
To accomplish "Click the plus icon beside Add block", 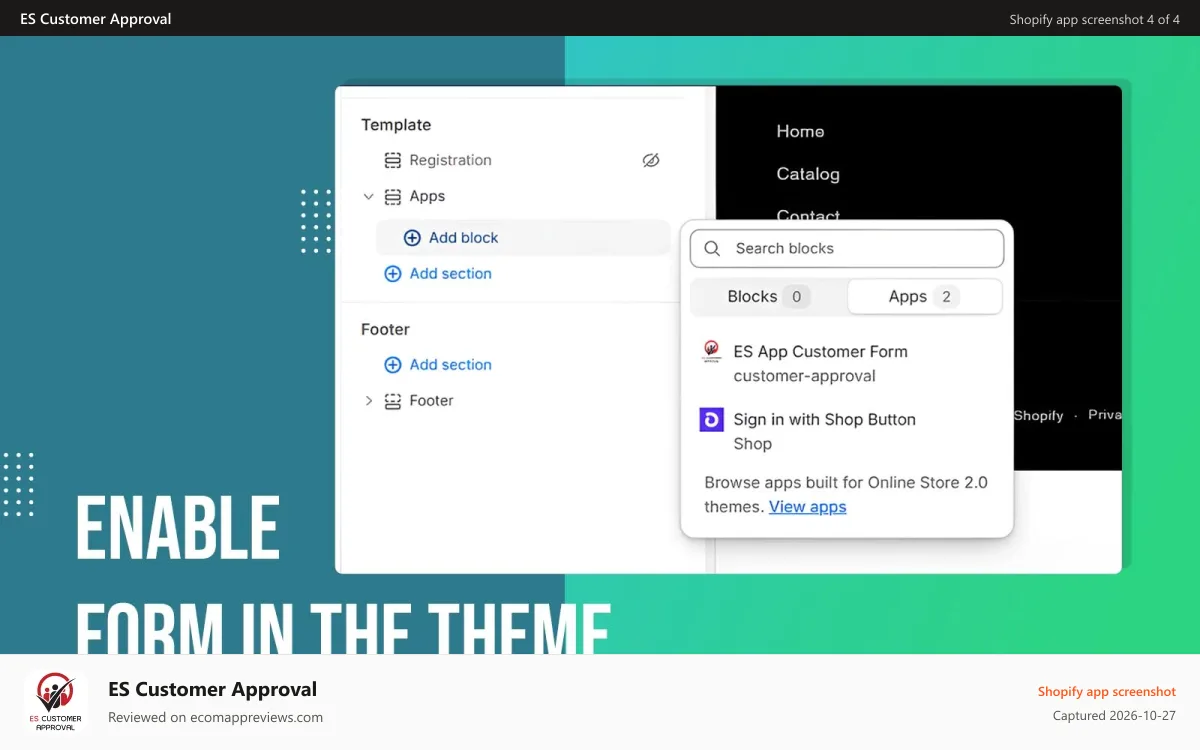I will pos(412,238).
